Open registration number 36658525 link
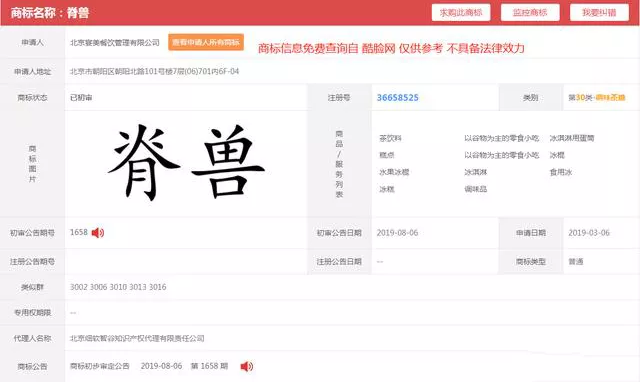 coord(398,98)
